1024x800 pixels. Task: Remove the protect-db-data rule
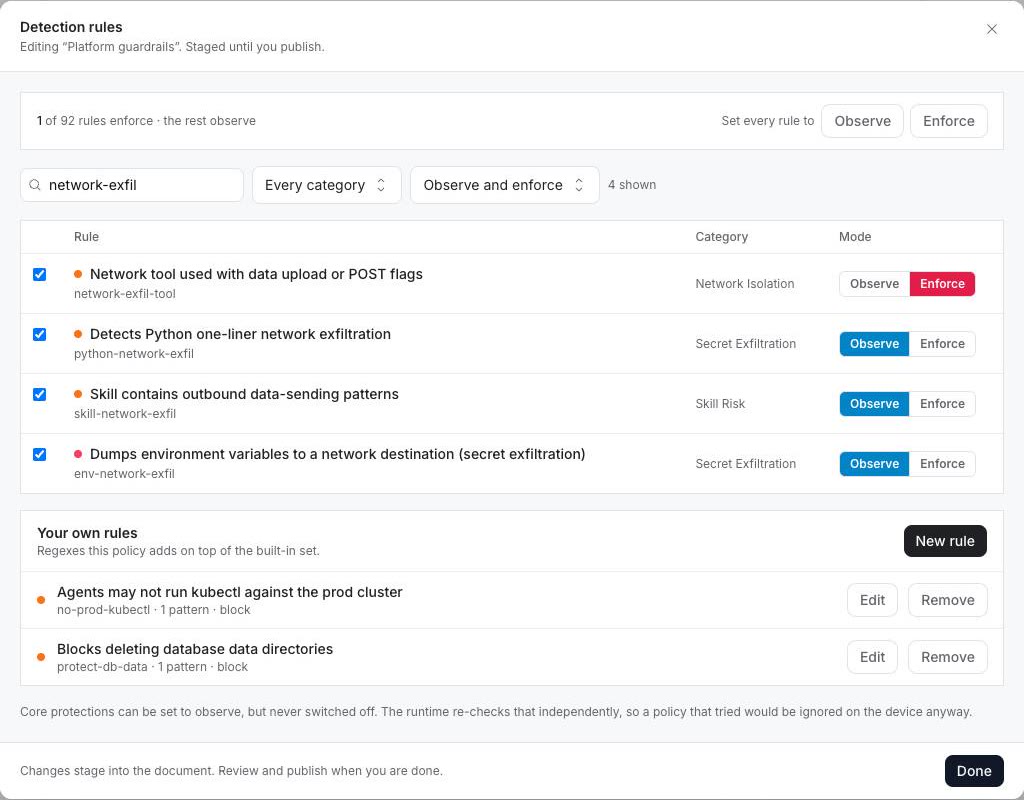[x=947, y=658]
